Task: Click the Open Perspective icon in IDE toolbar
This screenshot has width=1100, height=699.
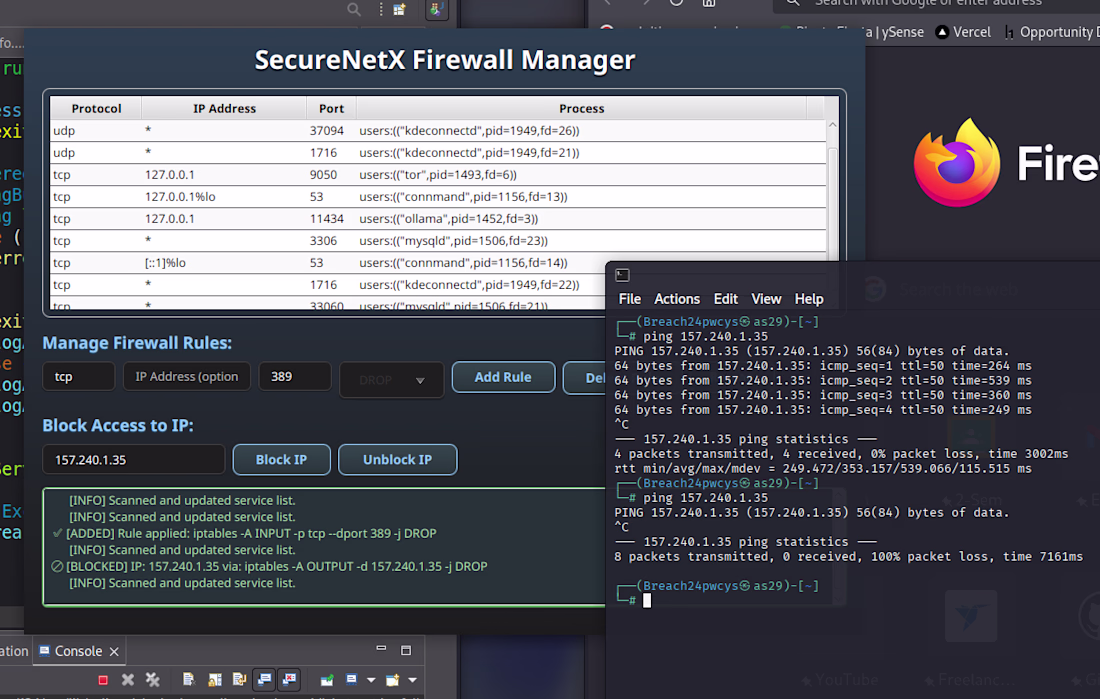Action: 399,9
